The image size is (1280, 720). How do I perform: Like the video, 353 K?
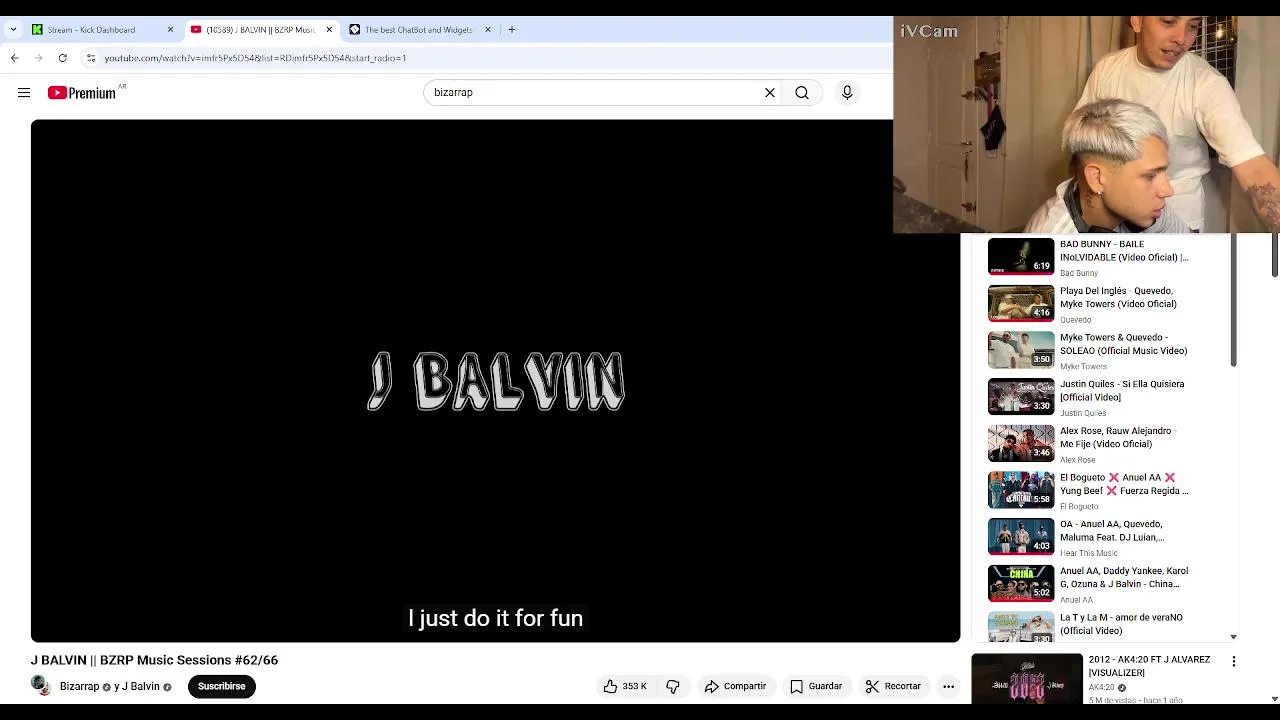point(624,686)
